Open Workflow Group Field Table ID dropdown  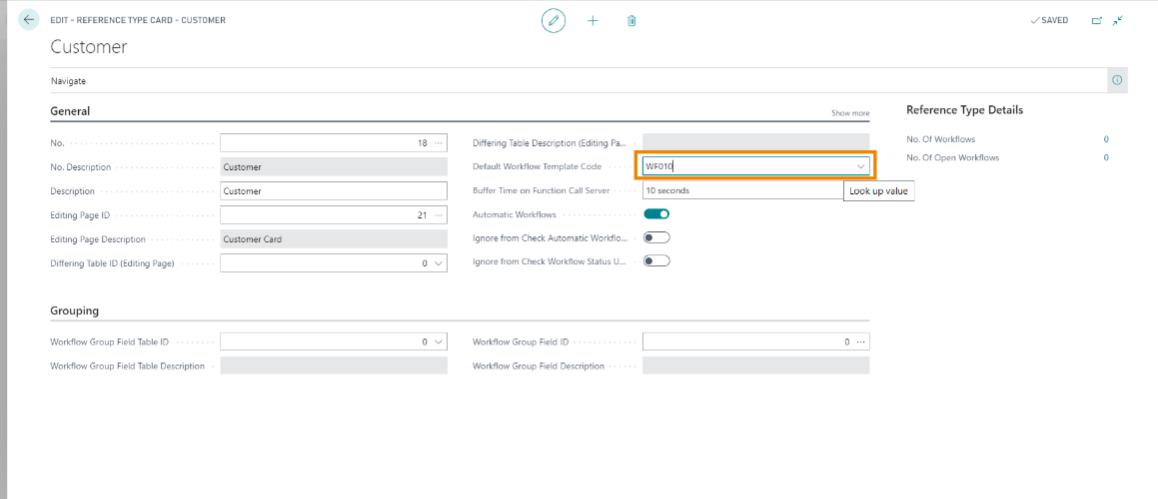pyautogui.click(x=439, y=342)
